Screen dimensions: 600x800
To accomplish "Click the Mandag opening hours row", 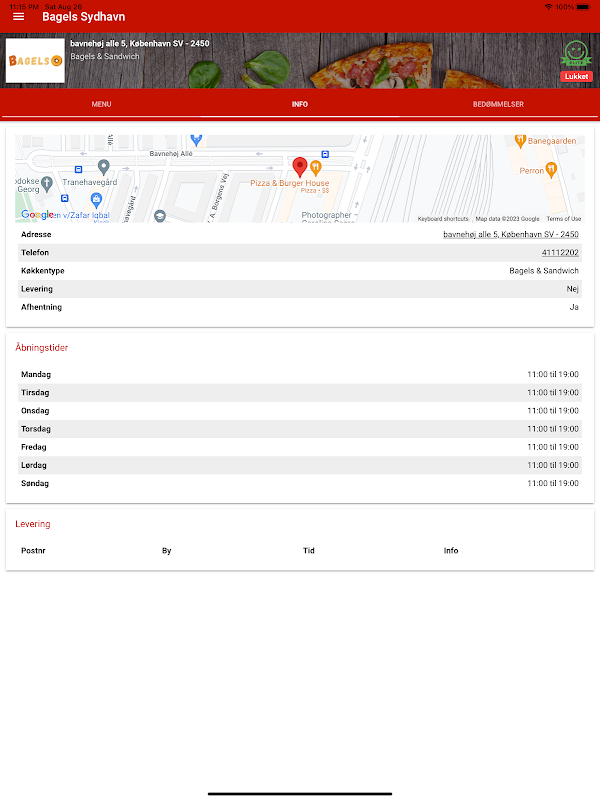I will tap(300, 374).
